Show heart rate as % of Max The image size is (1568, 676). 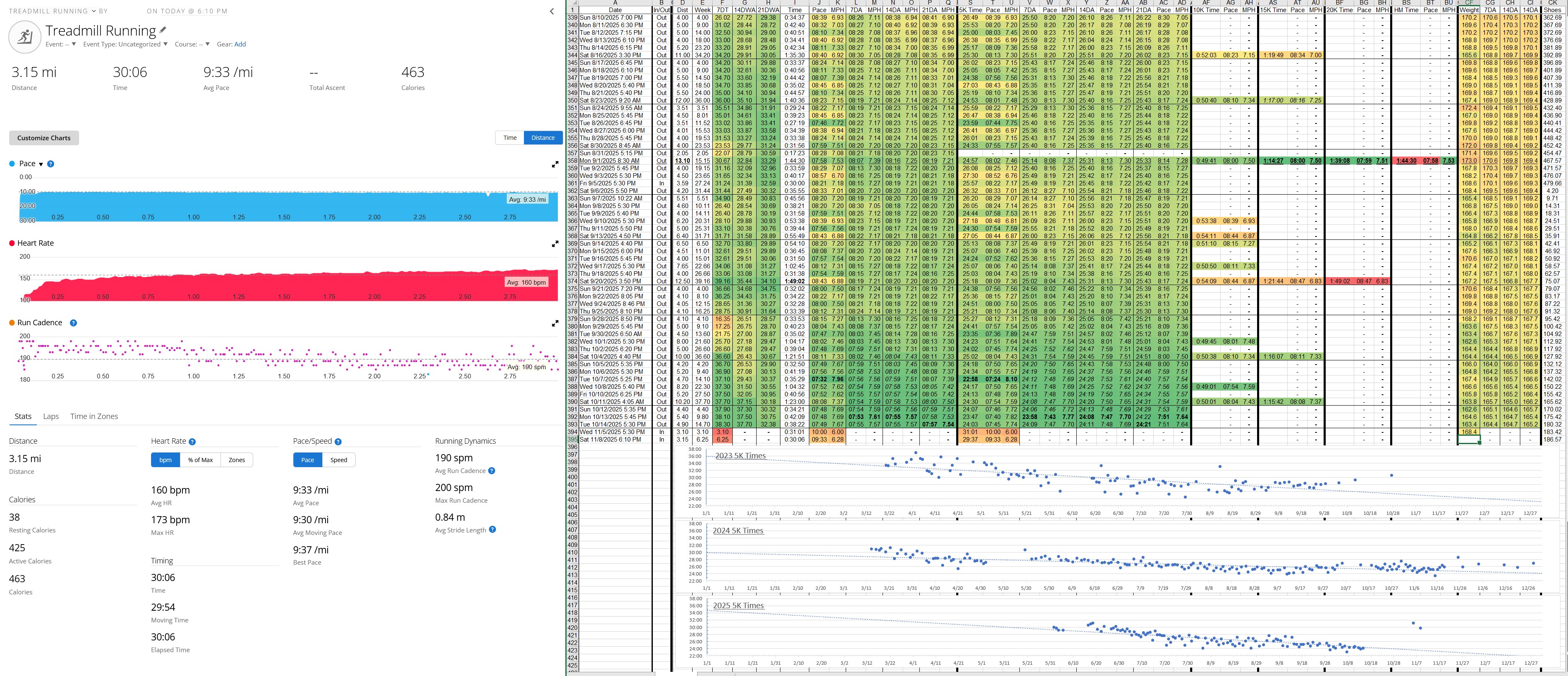(x=200, y=460)
